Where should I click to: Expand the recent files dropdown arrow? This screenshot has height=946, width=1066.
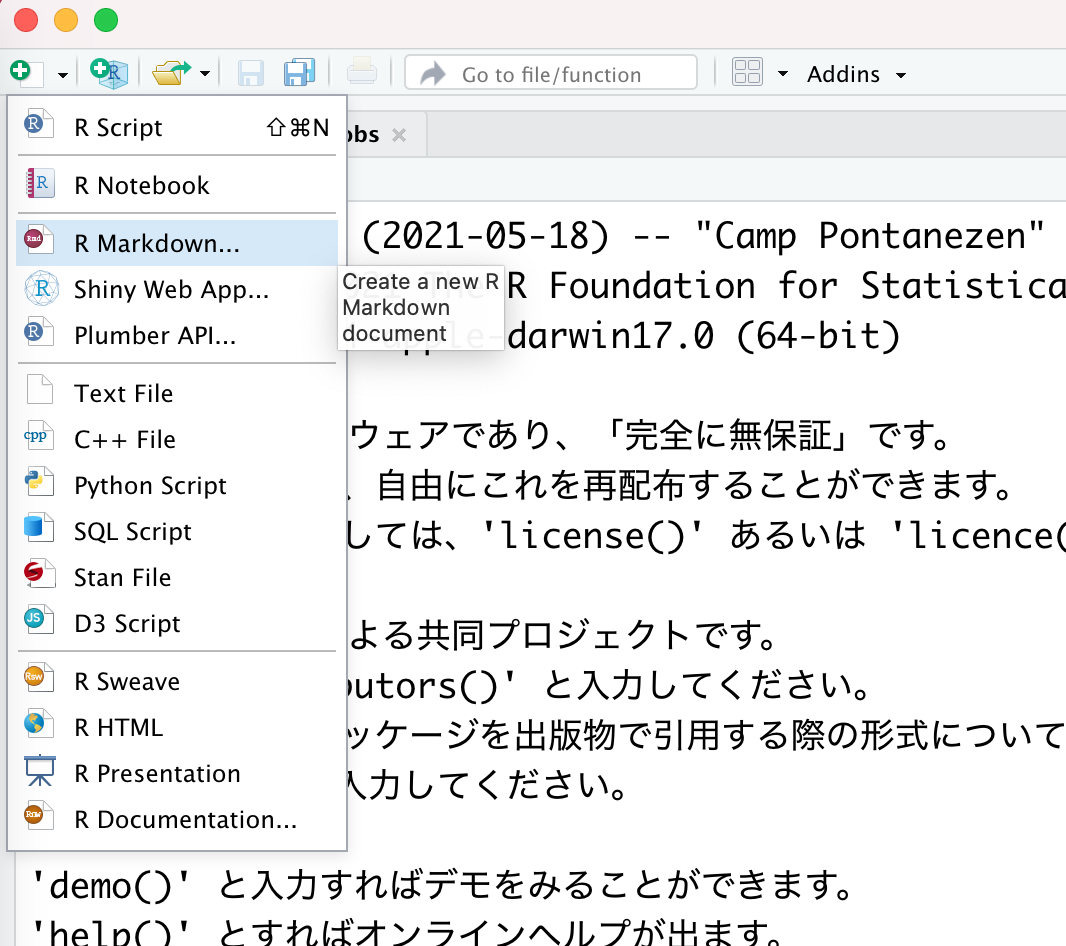(205, 74)
